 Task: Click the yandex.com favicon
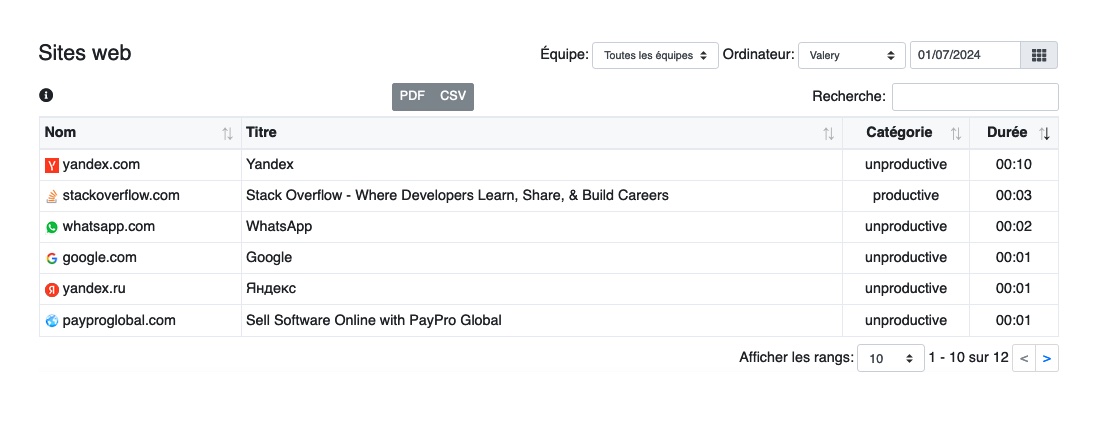(52, 166)
